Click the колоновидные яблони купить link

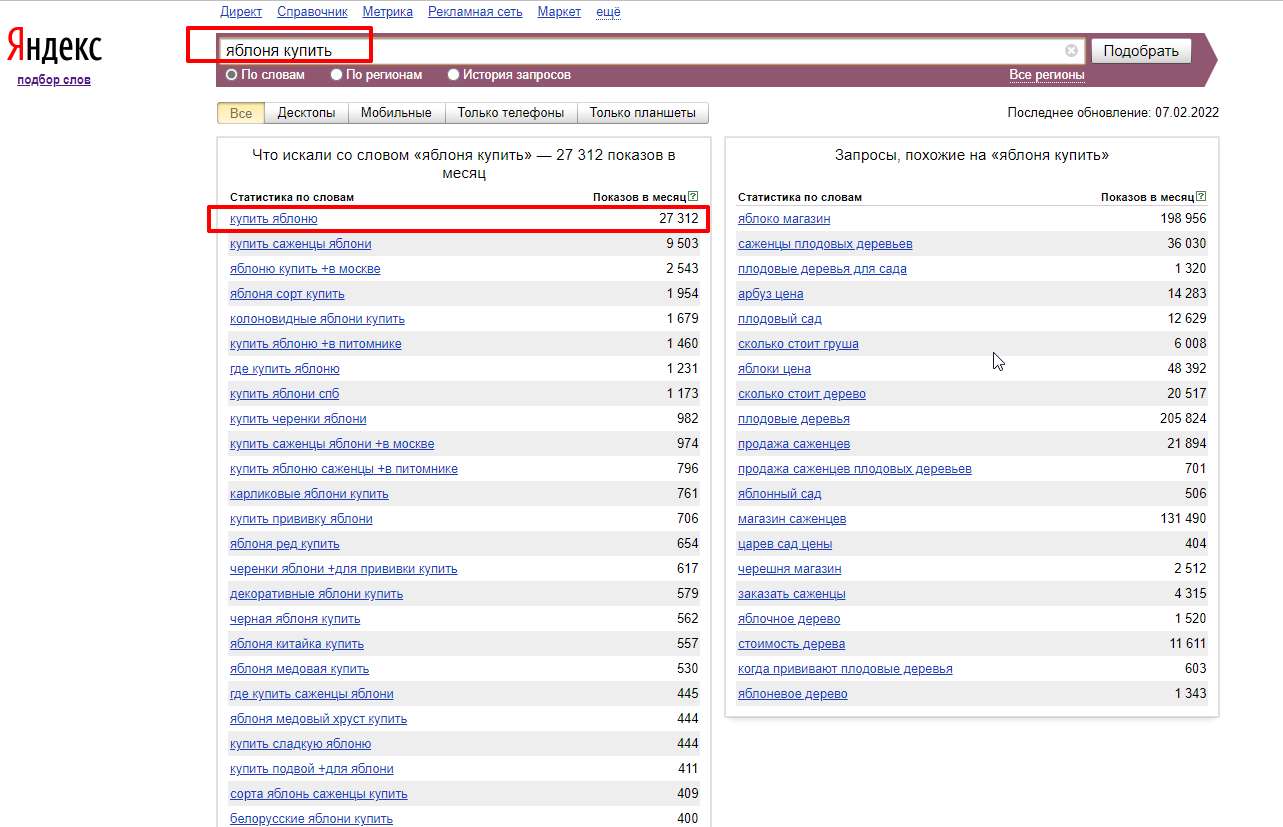click(317, 319)
